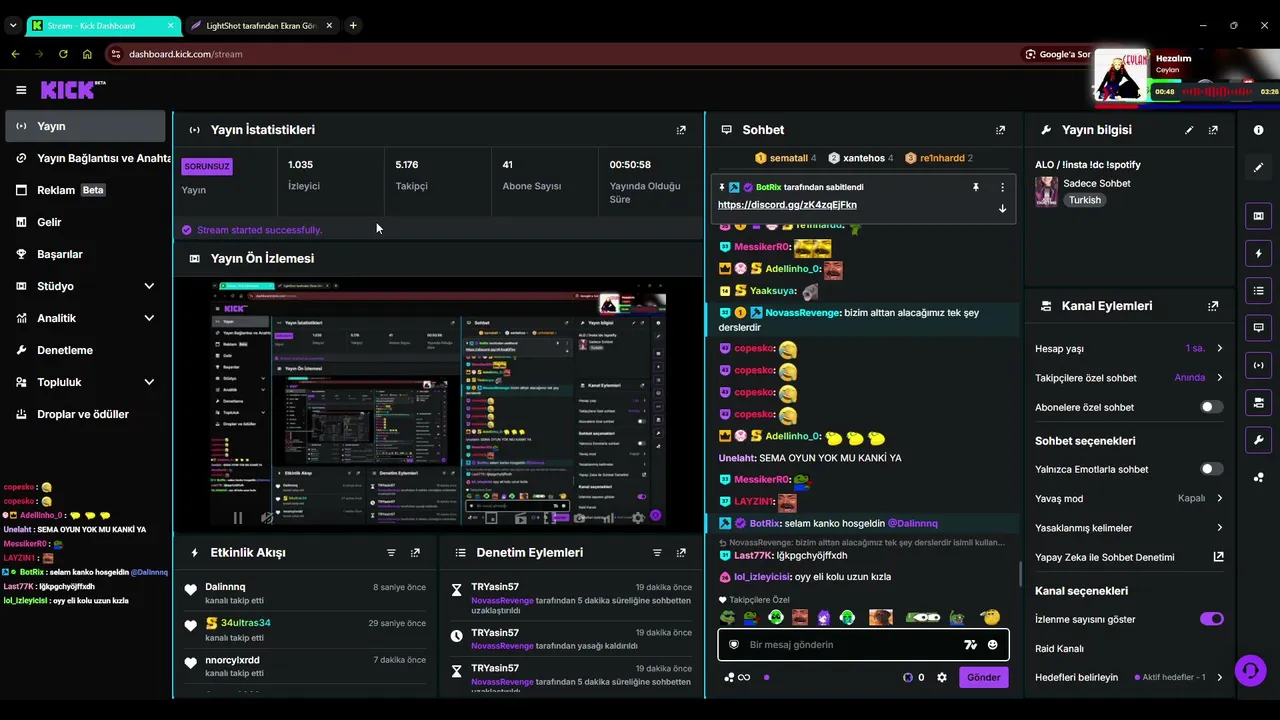Open the Gelir sidebar item

pyautogui.click(x=85, y=222)
